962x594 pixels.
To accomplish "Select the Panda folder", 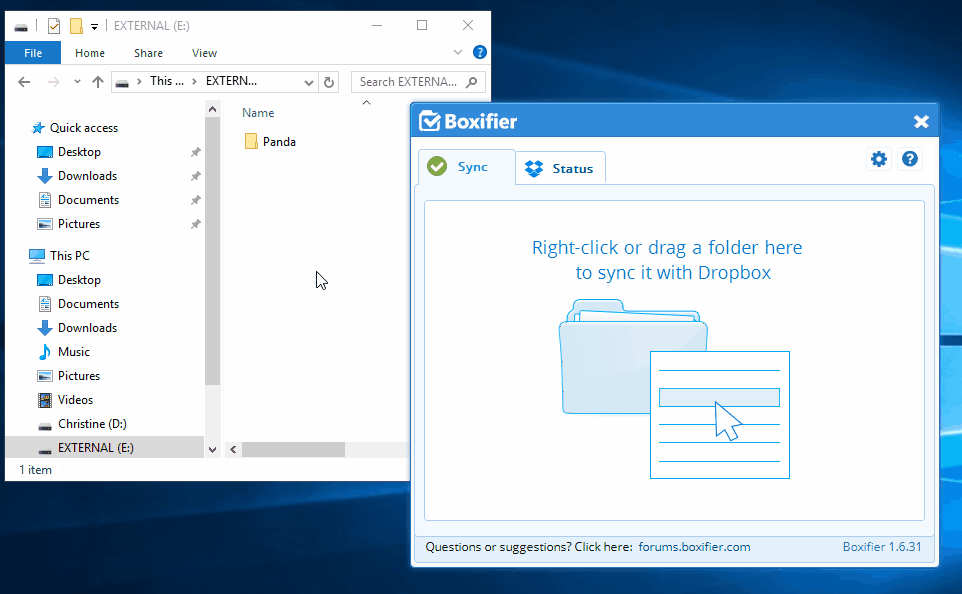I will coord(271,142).
